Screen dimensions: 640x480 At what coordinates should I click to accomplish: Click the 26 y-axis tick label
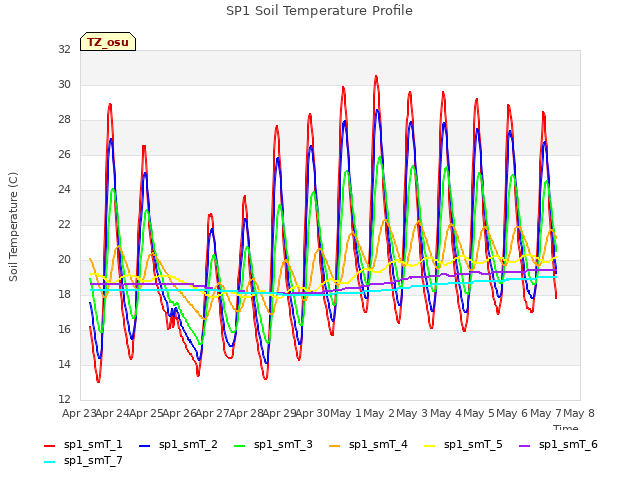pos(64,154)
